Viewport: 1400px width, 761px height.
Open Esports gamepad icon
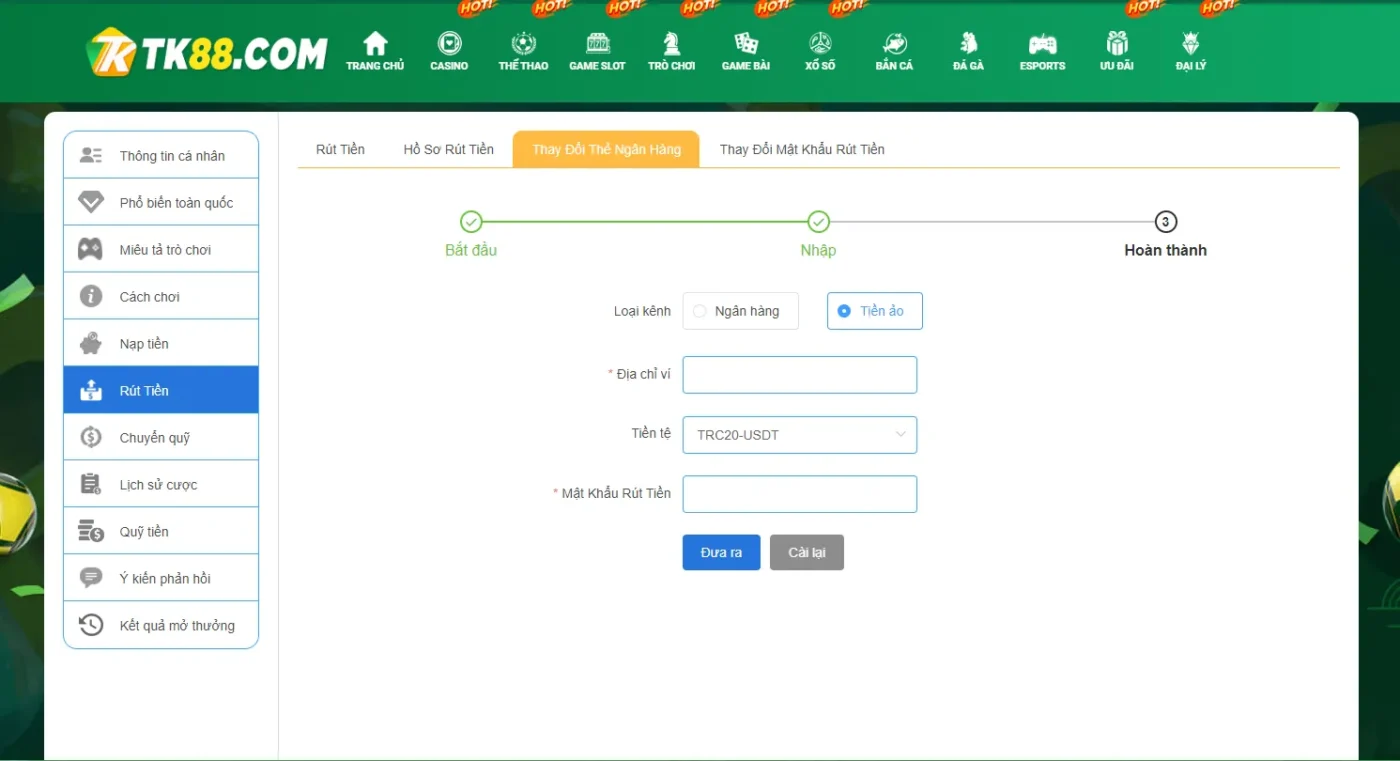click(1042, 45)
